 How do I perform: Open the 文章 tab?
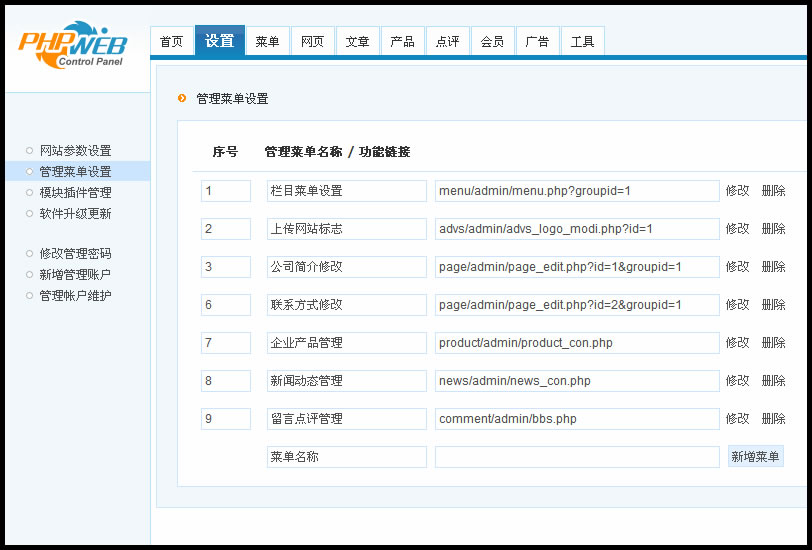coord(357,42)
